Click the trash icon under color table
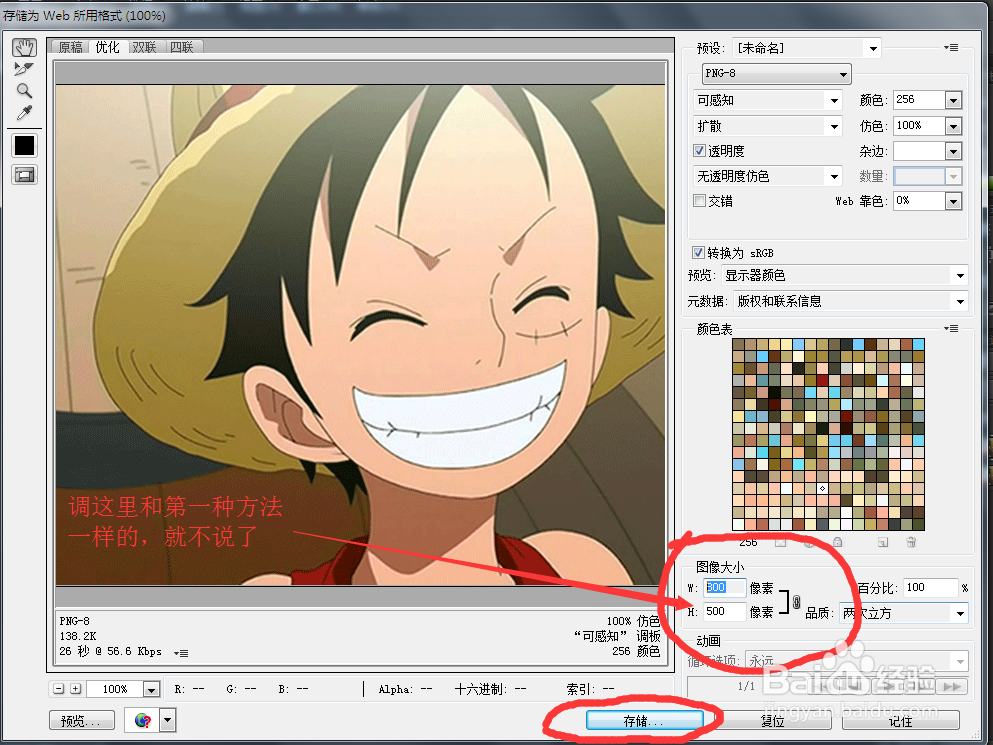Screen dimensions: 993x745 click(x=911, y=542)
